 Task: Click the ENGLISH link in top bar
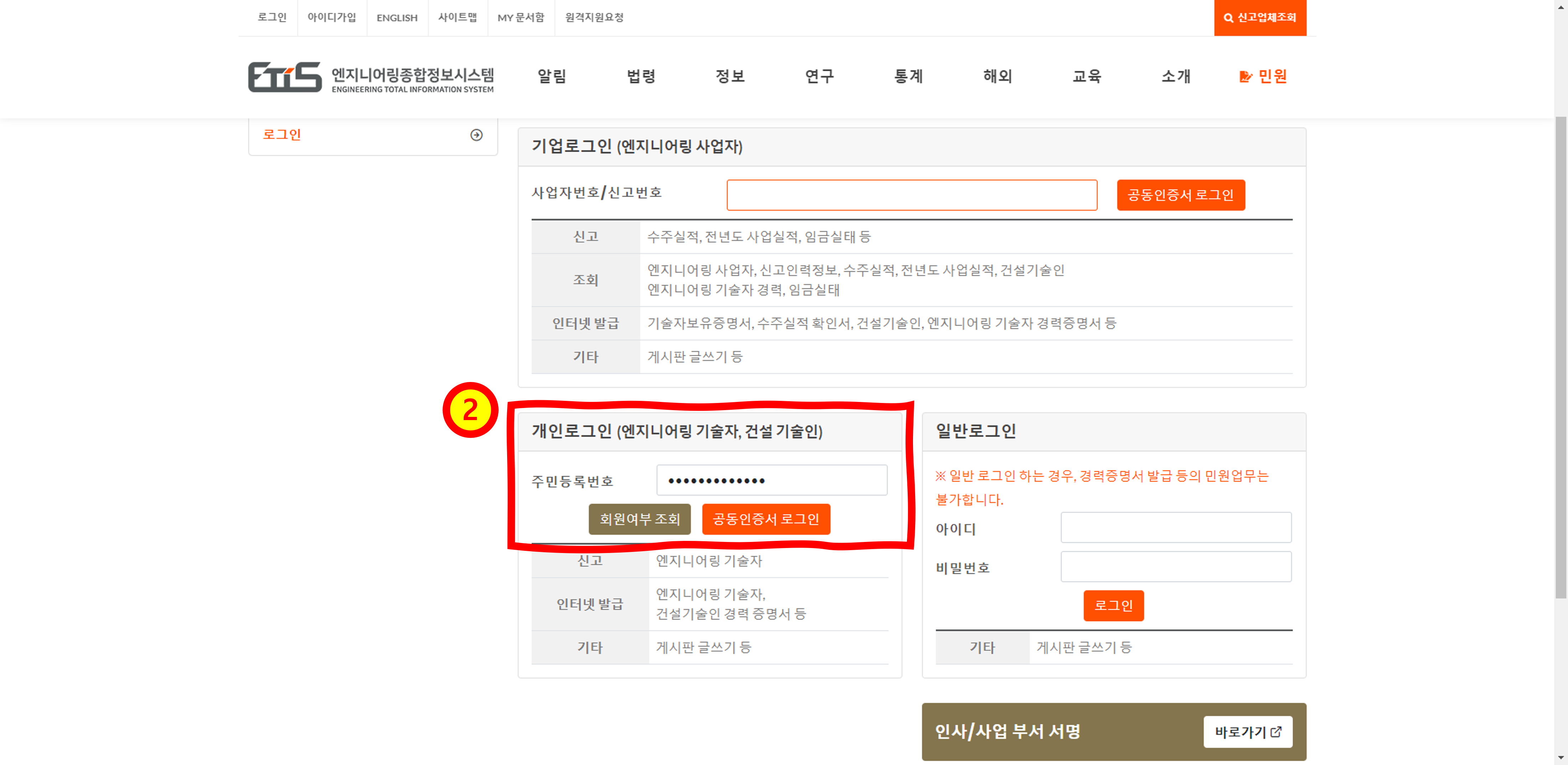pyautogui.click(x=397, y=18)
